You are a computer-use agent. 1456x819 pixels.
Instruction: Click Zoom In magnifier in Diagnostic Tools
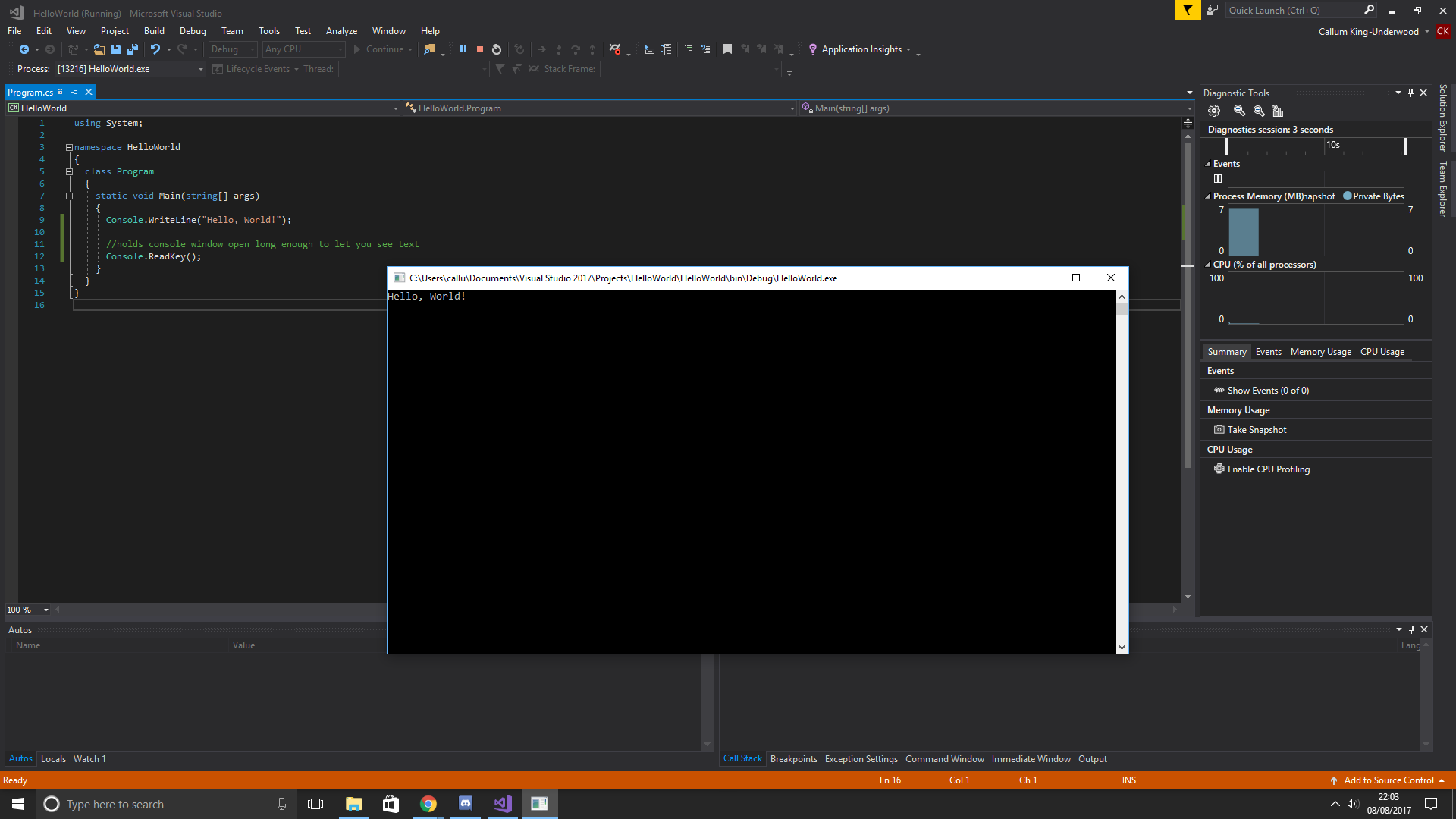coord(1239,111)
